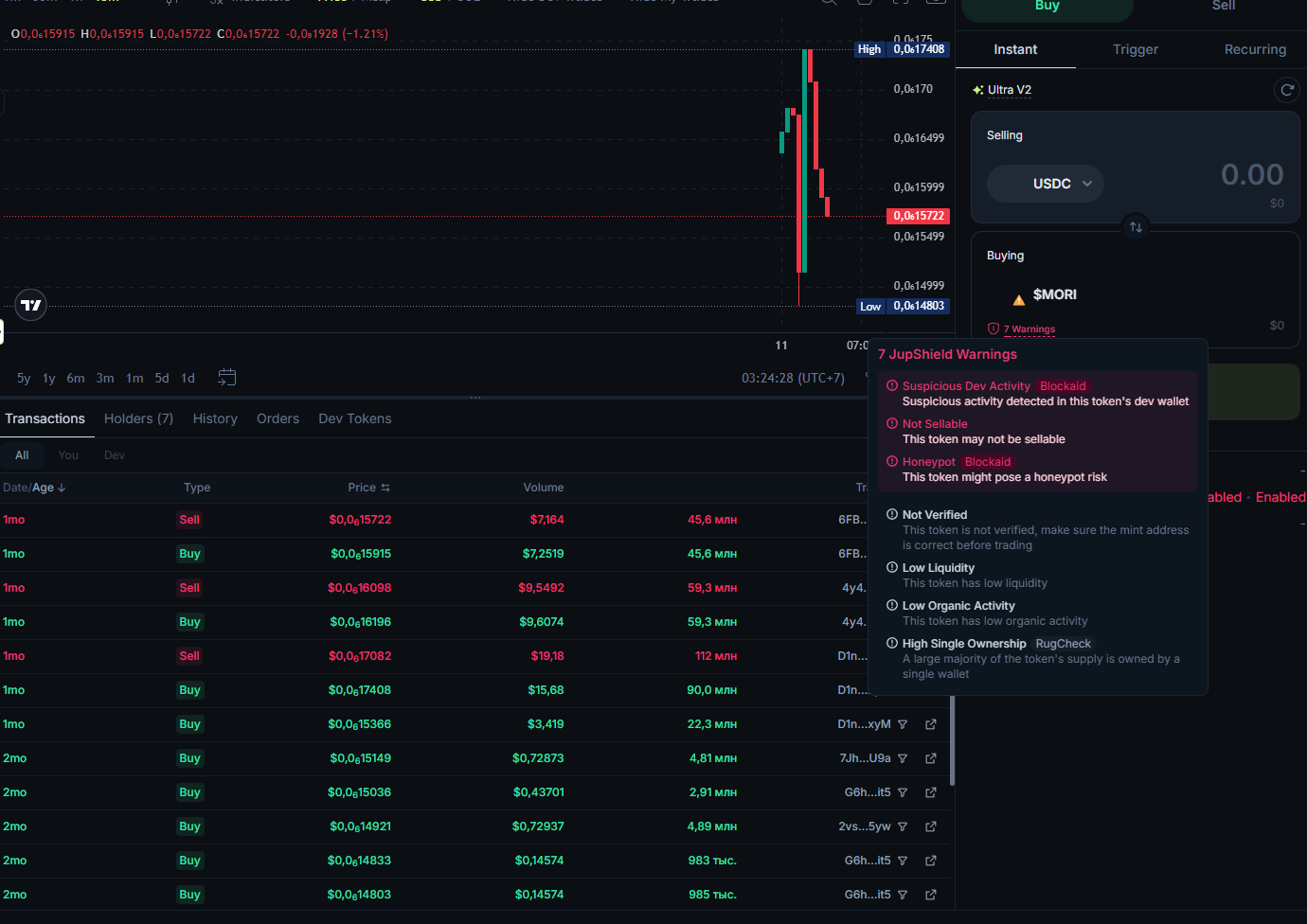The height and width of the screenshot is (924, 1307).
Task: Sort by Date/Age column arrow
Action: pyautogui.click(x=62, y=488)
